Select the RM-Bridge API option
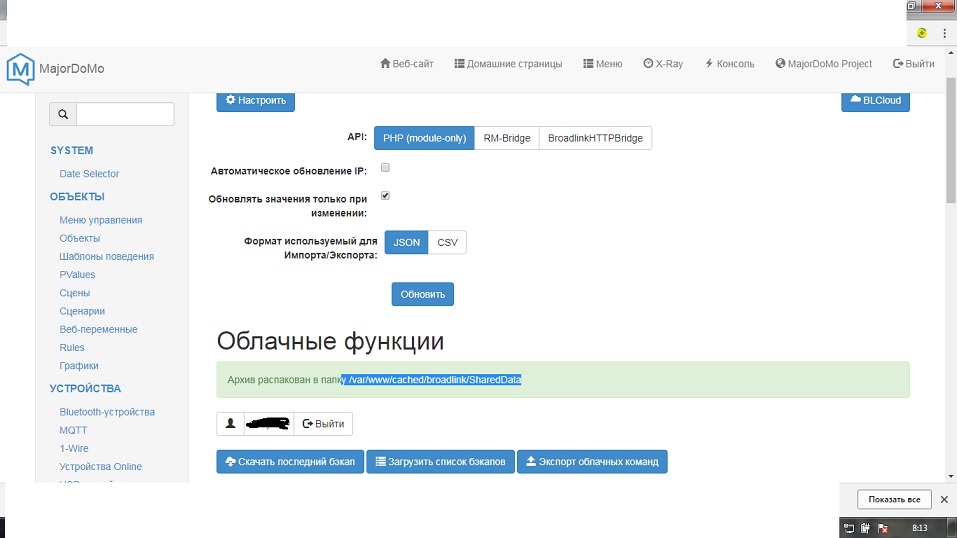This screenshot has width=957, height=538. 507,138
